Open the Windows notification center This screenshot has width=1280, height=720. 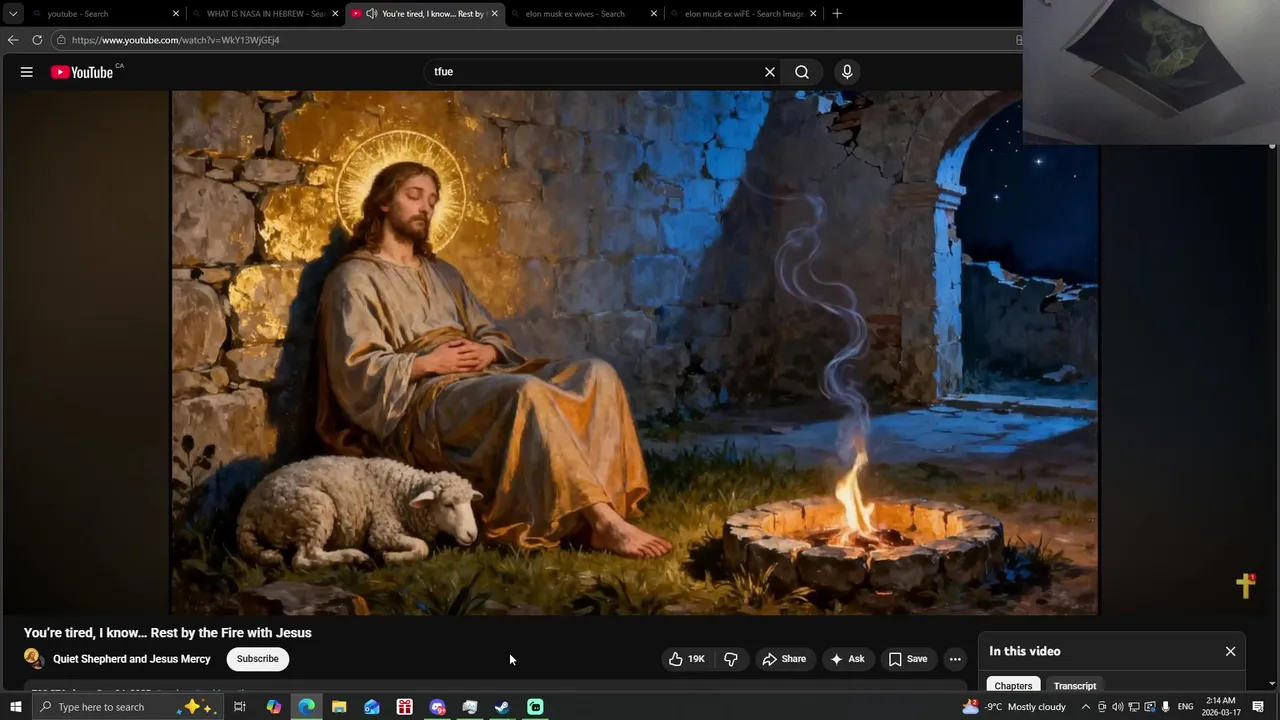coord(1258,707)
